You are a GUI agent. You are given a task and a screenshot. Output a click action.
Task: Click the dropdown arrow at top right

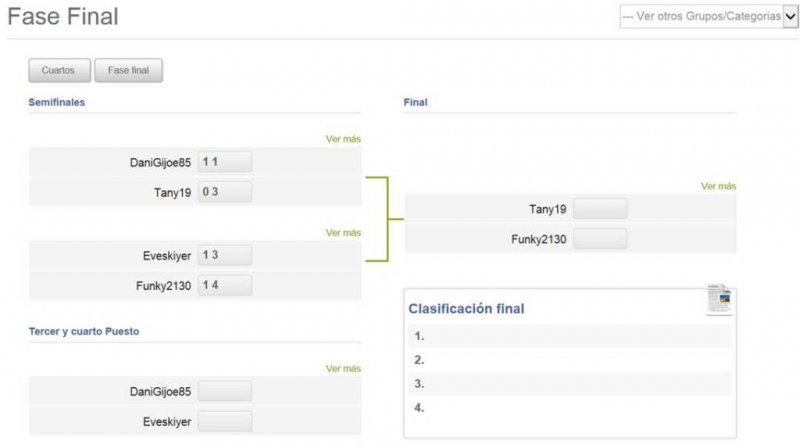(790, 16)
